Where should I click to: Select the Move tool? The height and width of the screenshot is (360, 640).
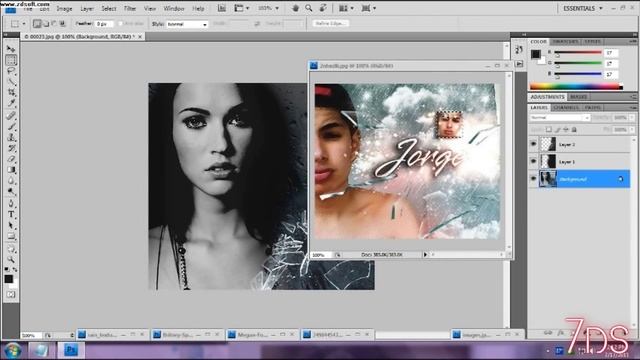click(x=11, y=49)
